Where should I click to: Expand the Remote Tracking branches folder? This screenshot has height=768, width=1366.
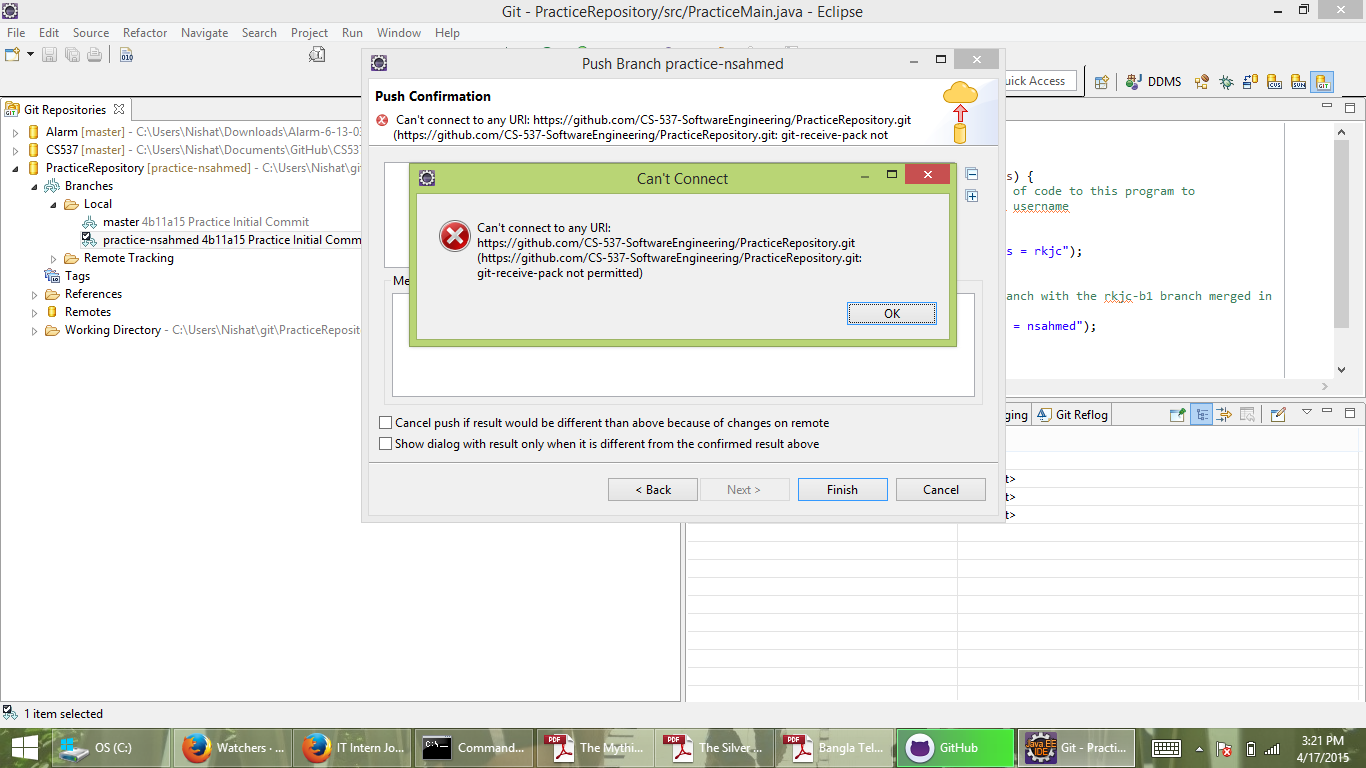coord(53,258)
